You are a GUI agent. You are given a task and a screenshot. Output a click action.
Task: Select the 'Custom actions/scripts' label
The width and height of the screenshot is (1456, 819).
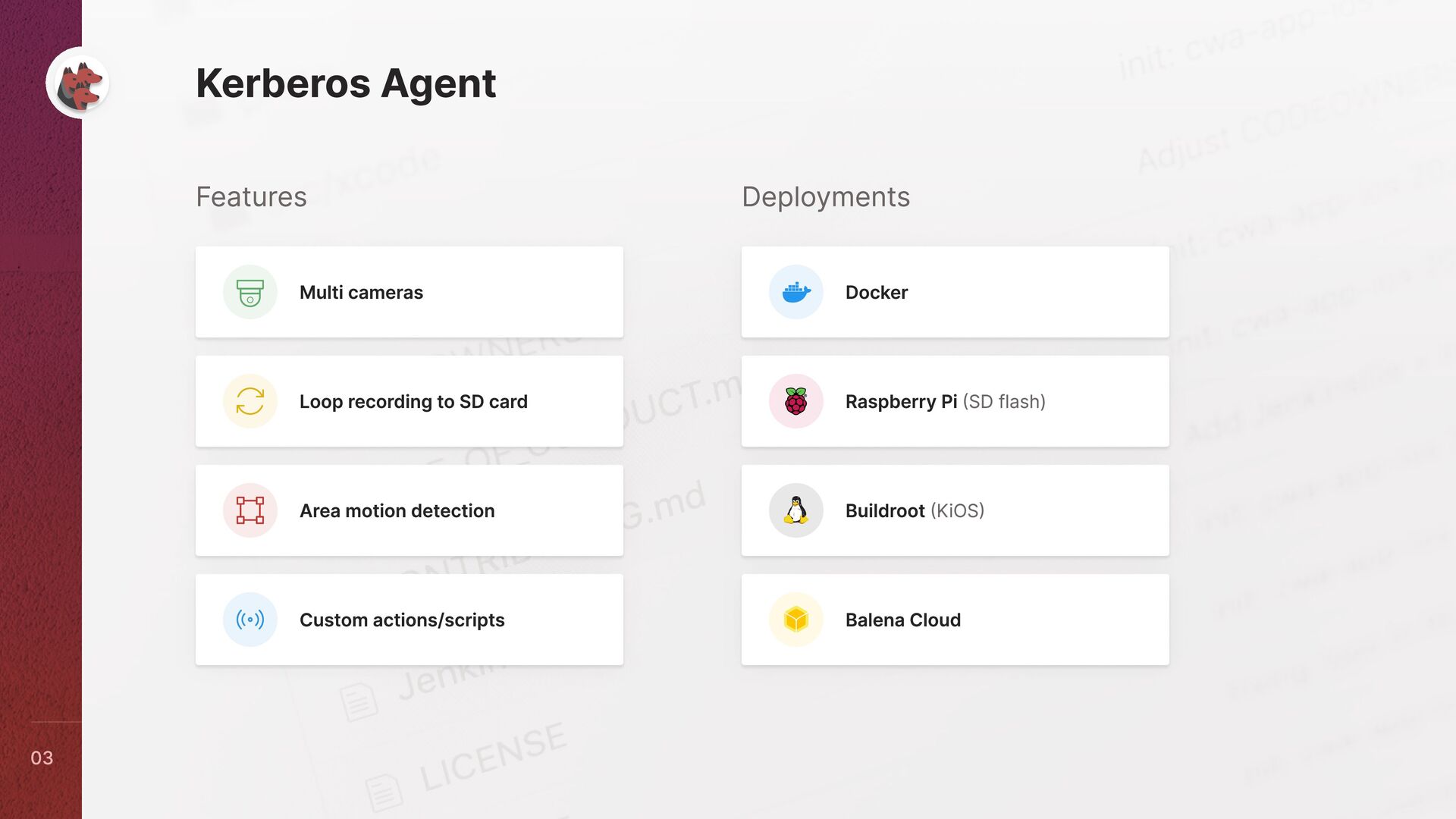tap(402, 620)
